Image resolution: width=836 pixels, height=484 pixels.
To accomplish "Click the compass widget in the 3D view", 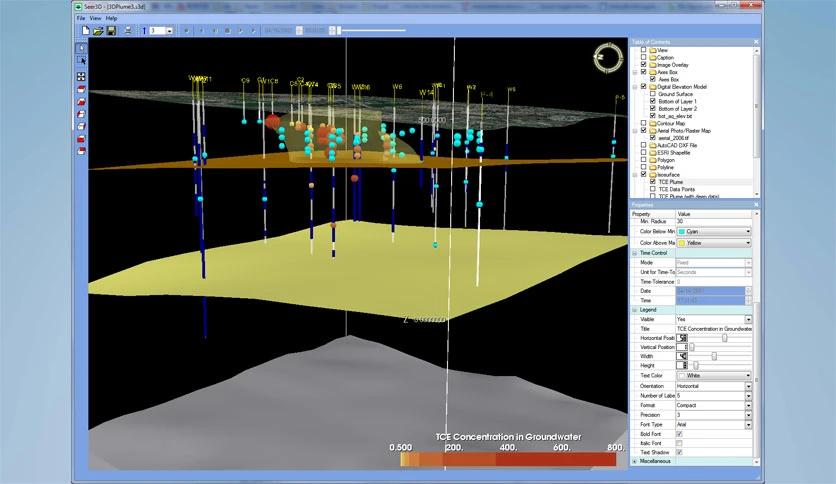I will tap(606, 56).
